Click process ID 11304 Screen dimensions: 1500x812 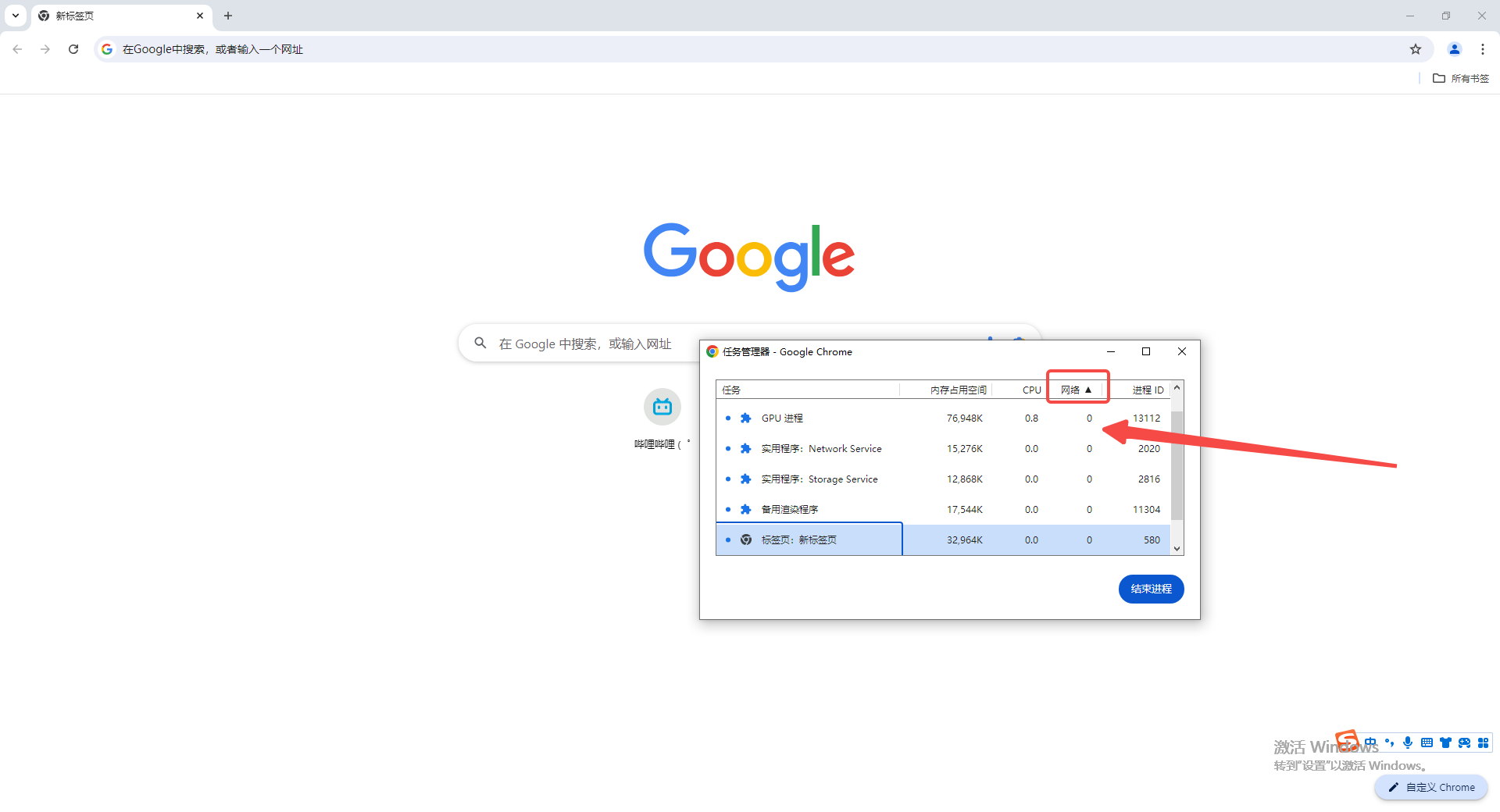(x=1146, y=509)
